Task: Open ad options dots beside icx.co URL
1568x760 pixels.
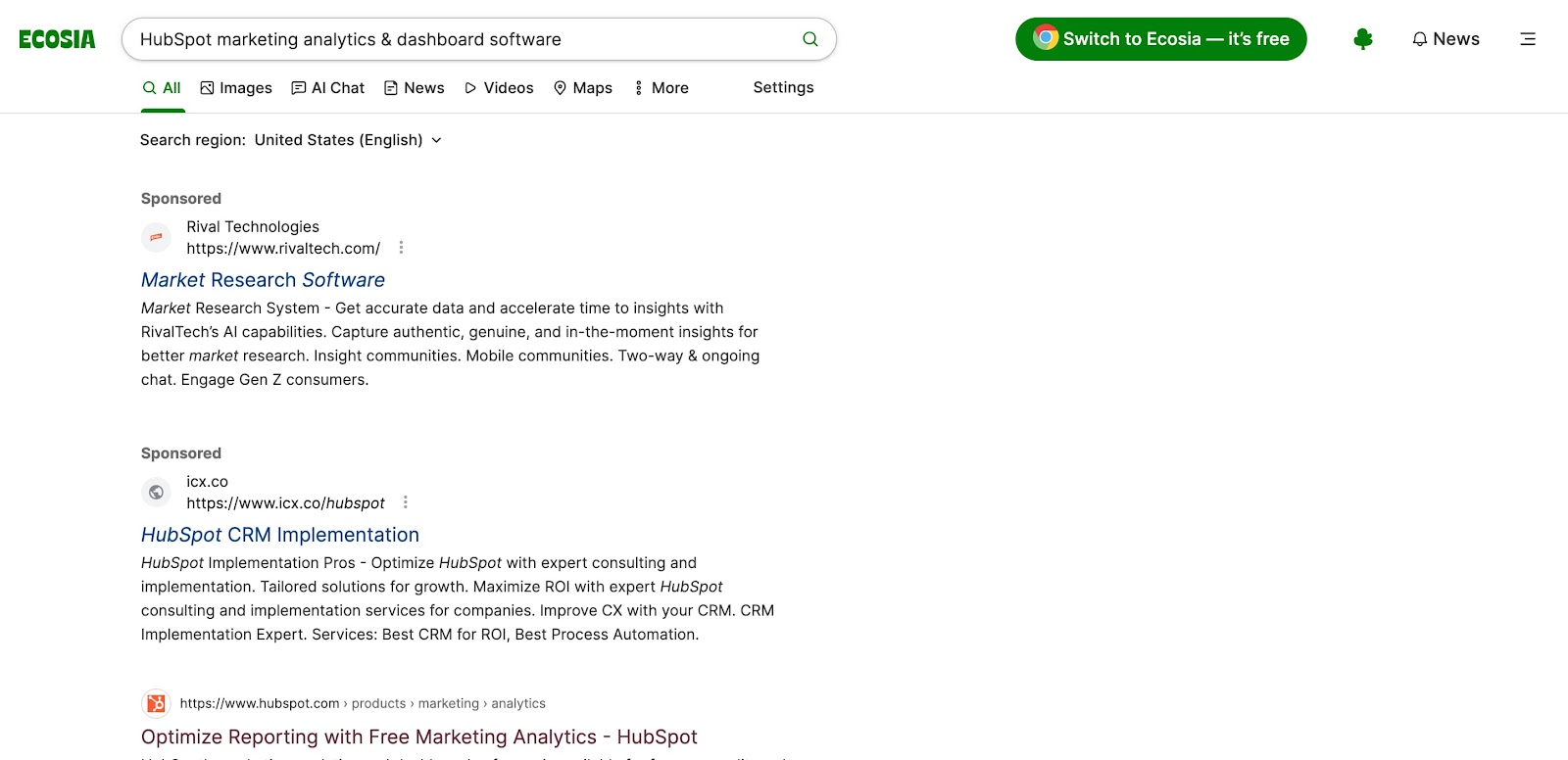Action: pos(405,502)
